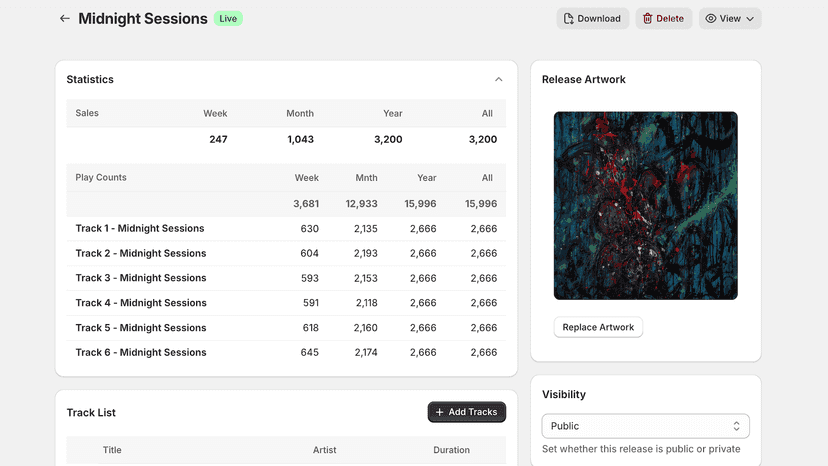828x466 pixels.
Task: Click the Midnight Sessions page title
Action: click(x=143, y=18)
